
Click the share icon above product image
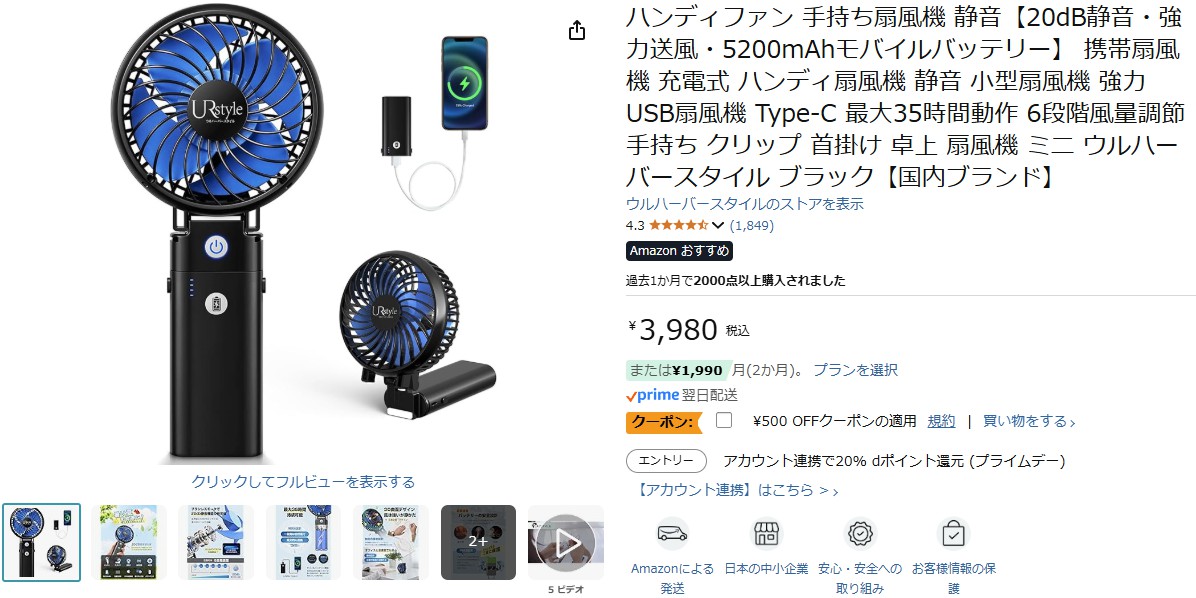point(577,30)
